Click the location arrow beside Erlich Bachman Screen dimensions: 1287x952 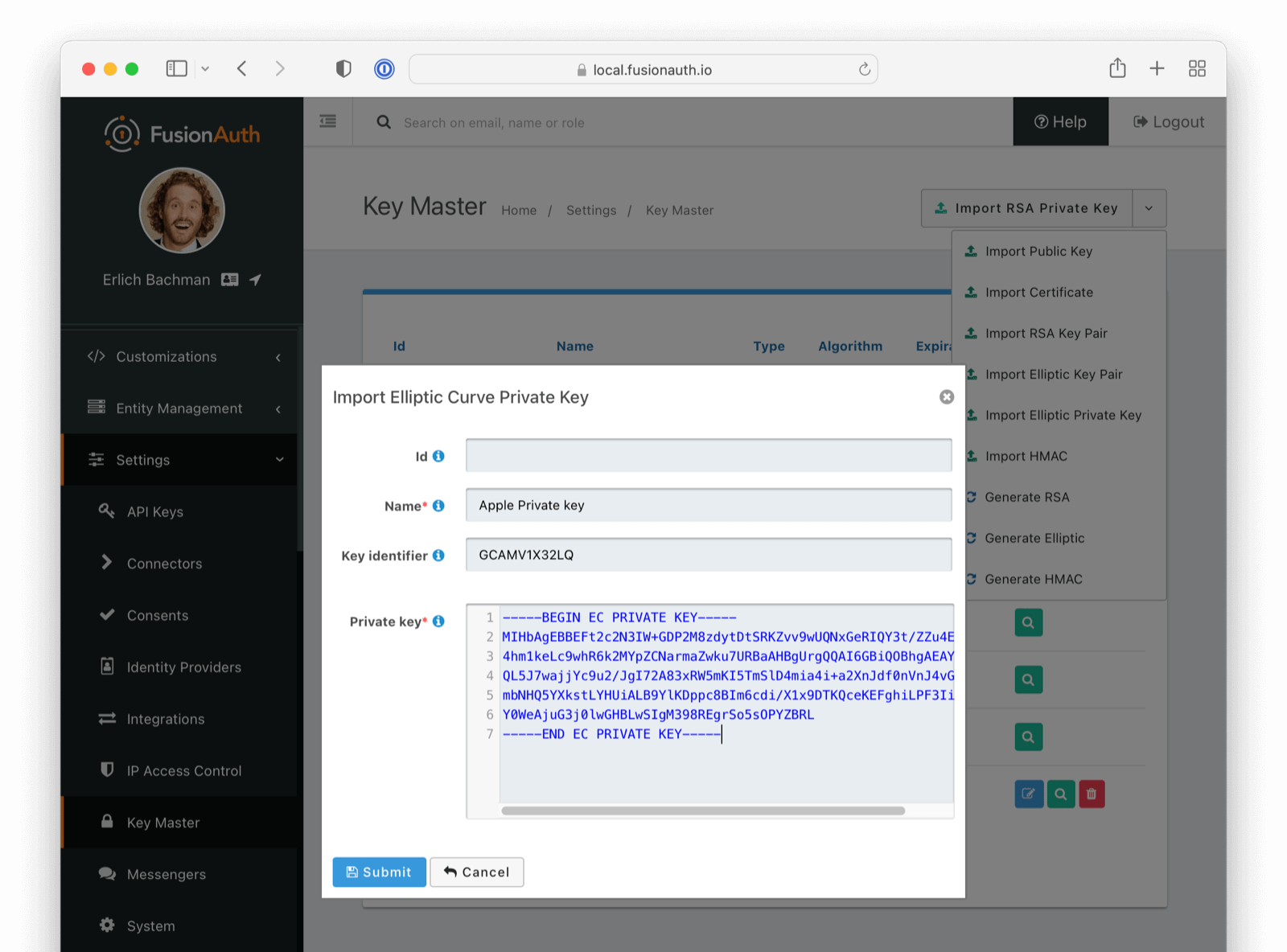tap(254, 279)
